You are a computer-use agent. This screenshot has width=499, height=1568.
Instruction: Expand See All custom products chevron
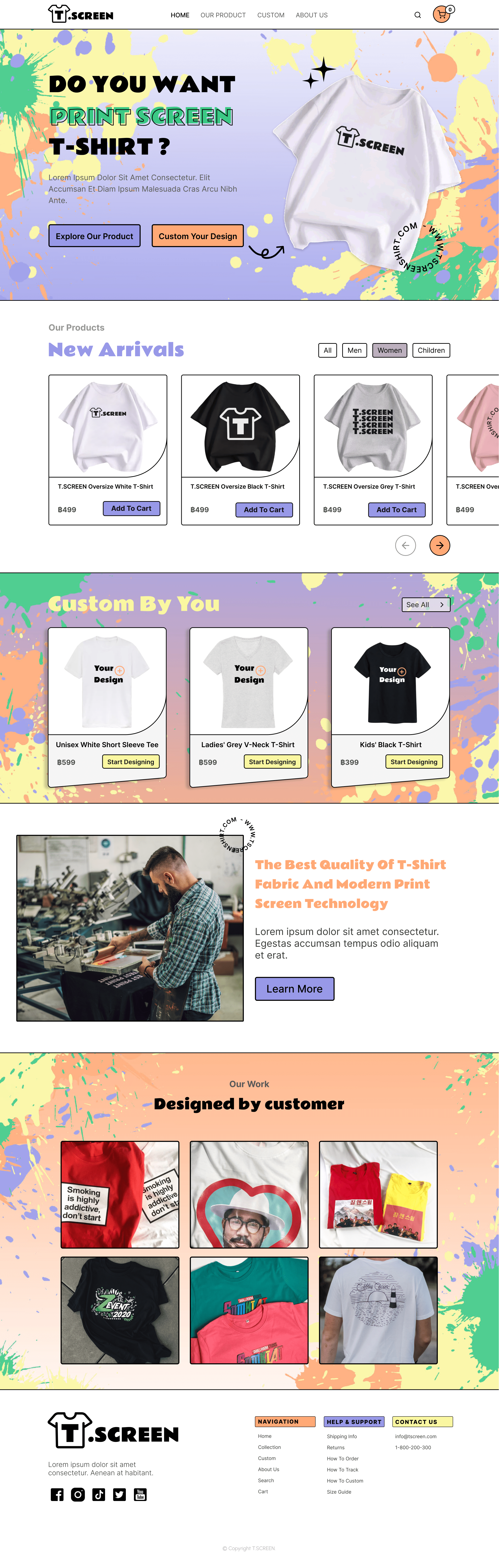click(x=442, y=604)
